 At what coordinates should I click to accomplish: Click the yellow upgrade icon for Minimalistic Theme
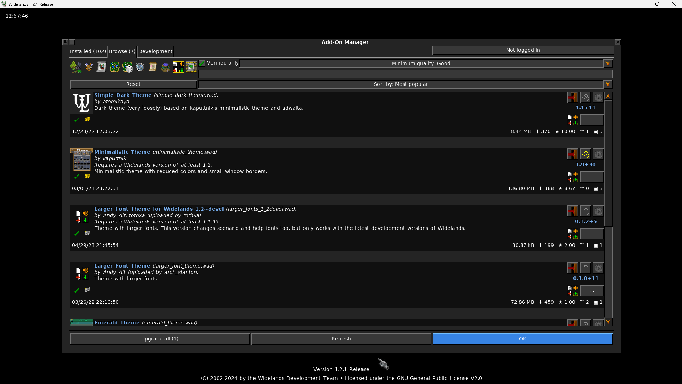coord(585,154)
